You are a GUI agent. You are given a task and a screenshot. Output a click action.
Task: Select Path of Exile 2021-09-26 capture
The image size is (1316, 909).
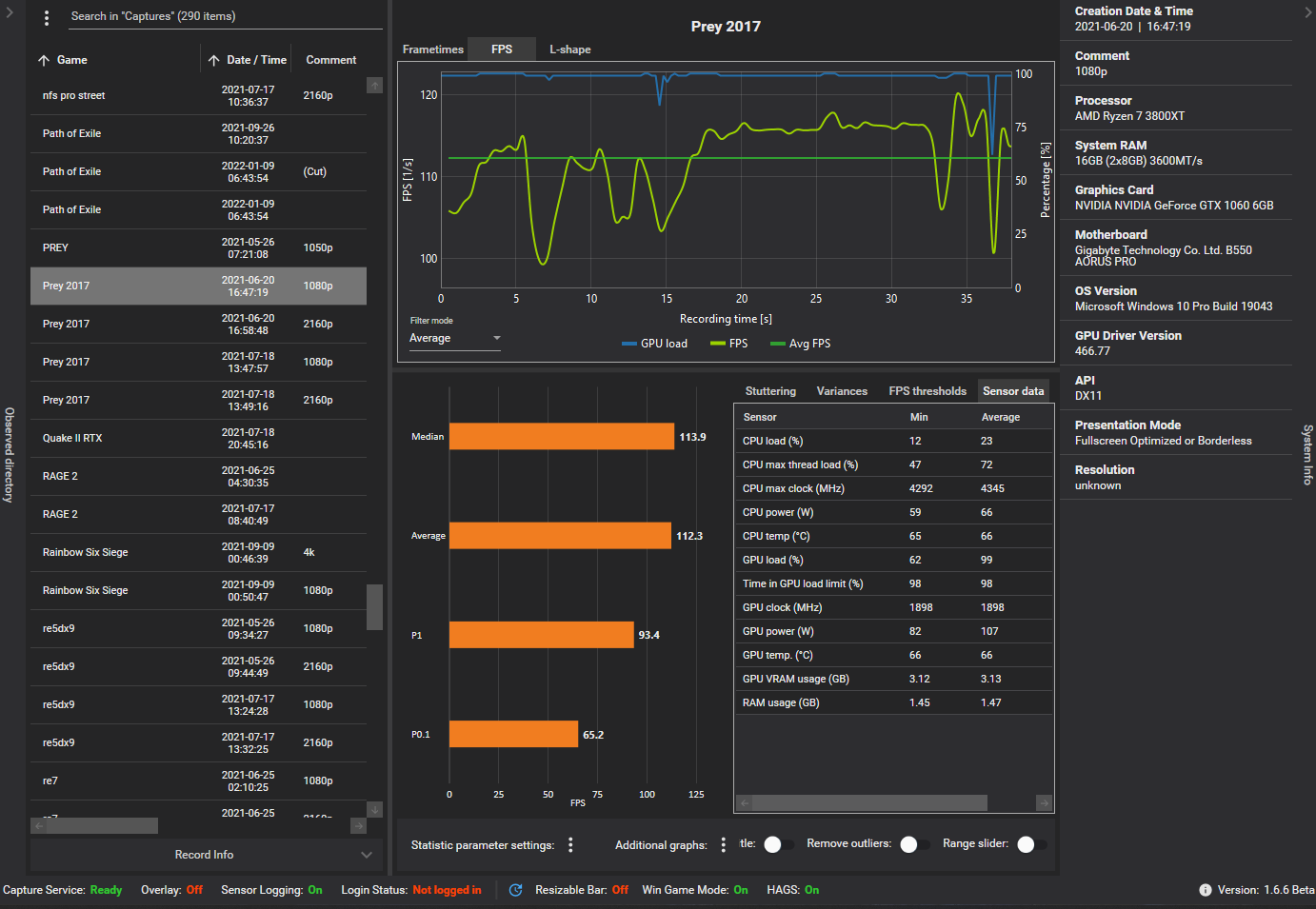pos(198,134)
